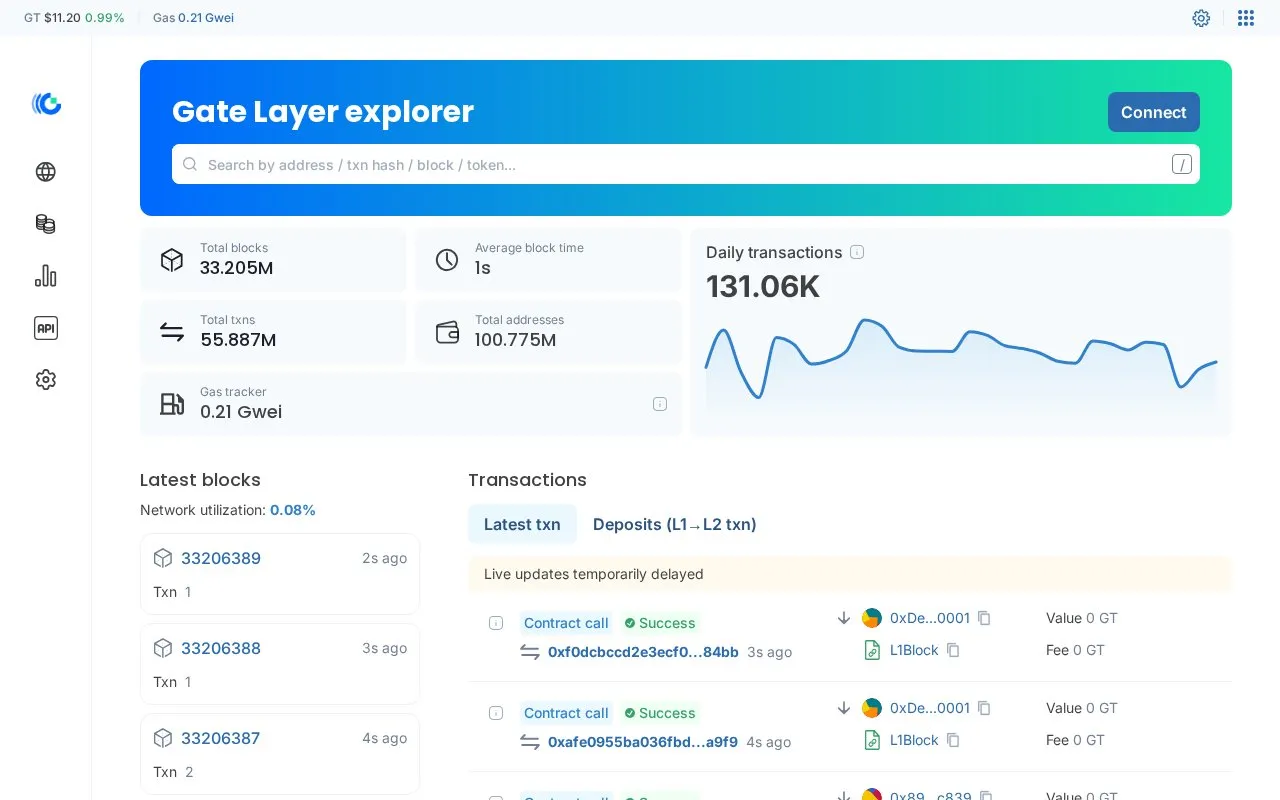
Task: Open the apps grid menu
Action: (x=1246, y=18)
